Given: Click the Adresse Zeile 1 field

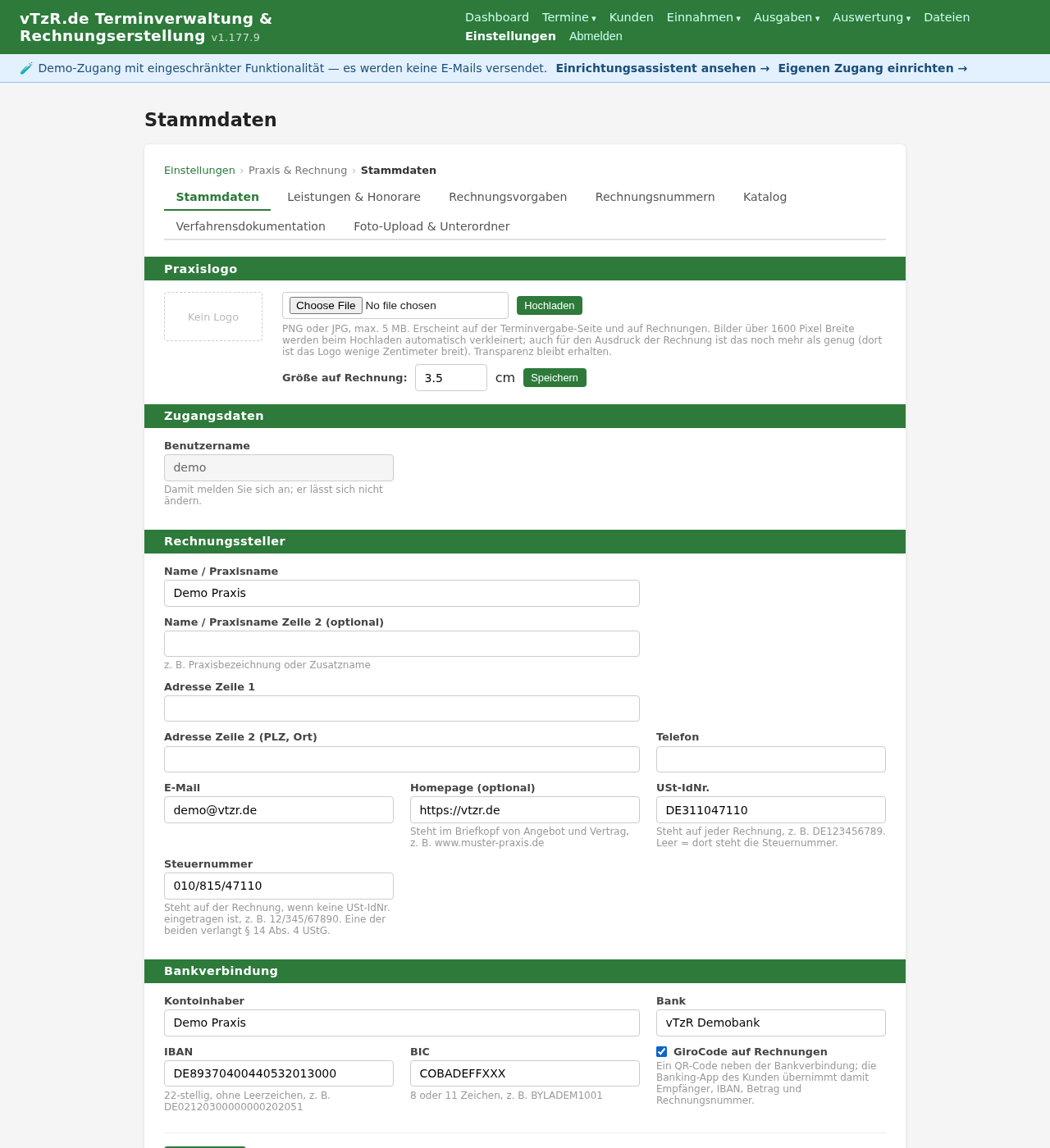Looking at the screenshot, I should [x=402, y=708].
